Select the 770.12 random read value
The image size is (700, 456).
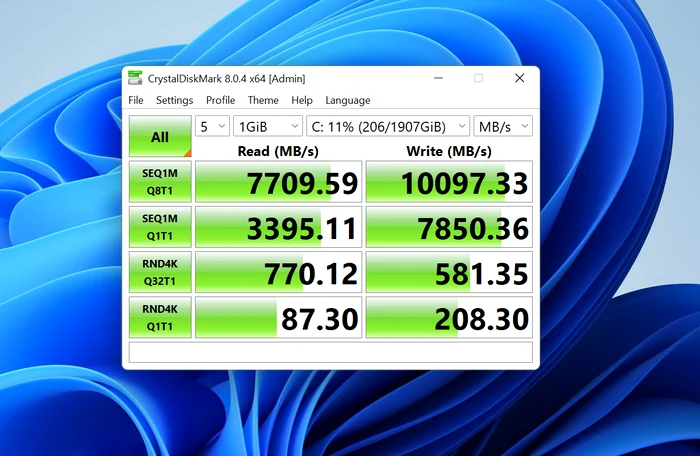click(279, 272)
